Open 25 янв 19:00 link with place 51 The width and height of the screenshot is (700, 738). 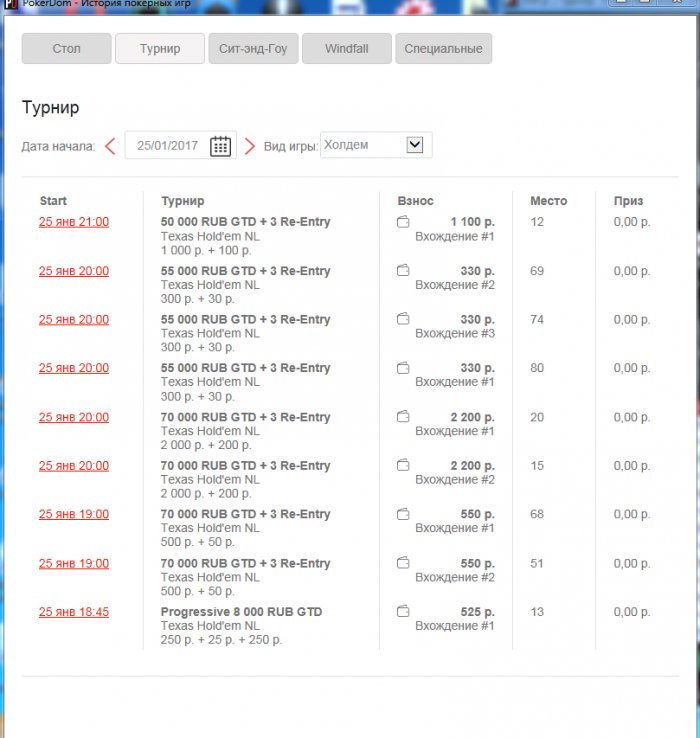pos(74,564)
